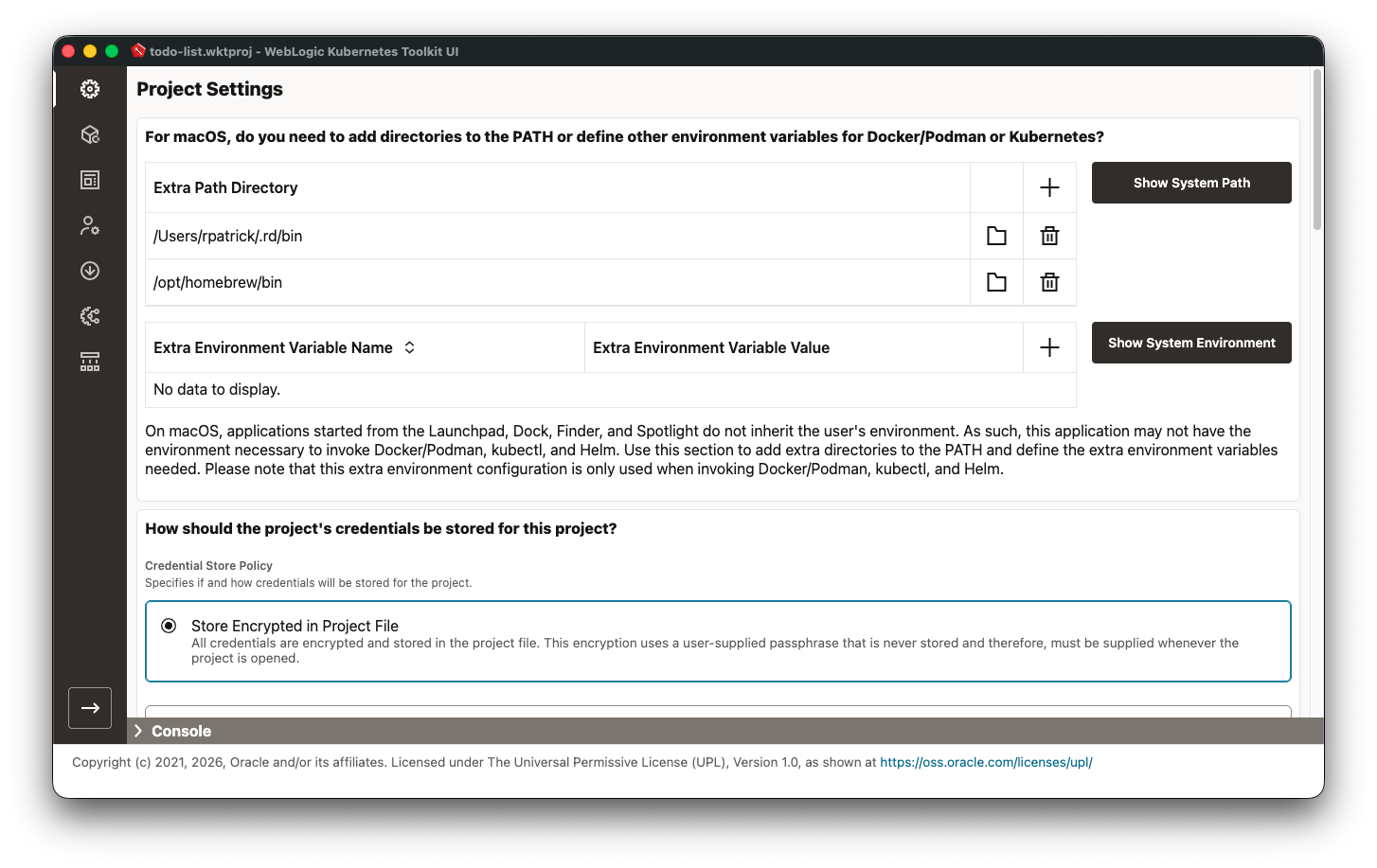This screenshot has height=868, width=1377.
Task: Browse folder for /Users/rpatrick/.rd/bin row
Action: pyautogui.click(x=996, y=236)
